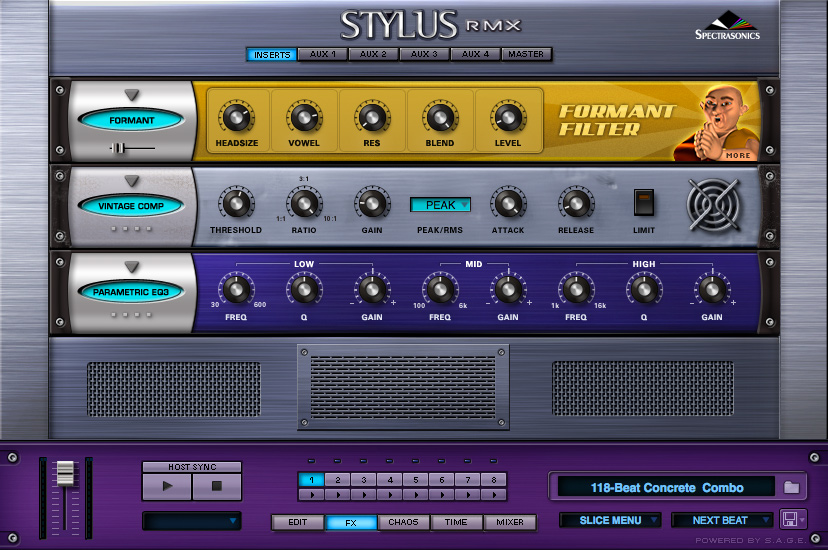Click the compressor ATTACK knob
Viewport: 828px width, 550px height.
(x=507, y=203)
